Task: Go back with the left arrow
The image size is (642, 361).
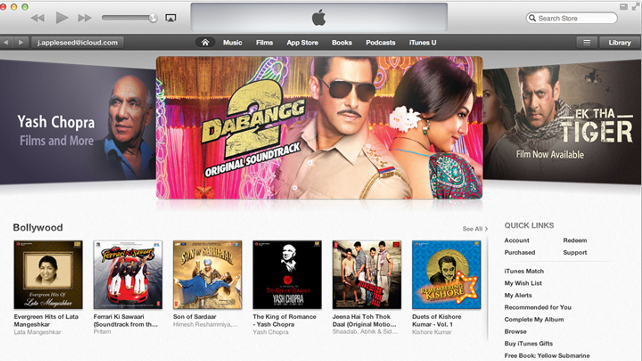Action: 6,42
